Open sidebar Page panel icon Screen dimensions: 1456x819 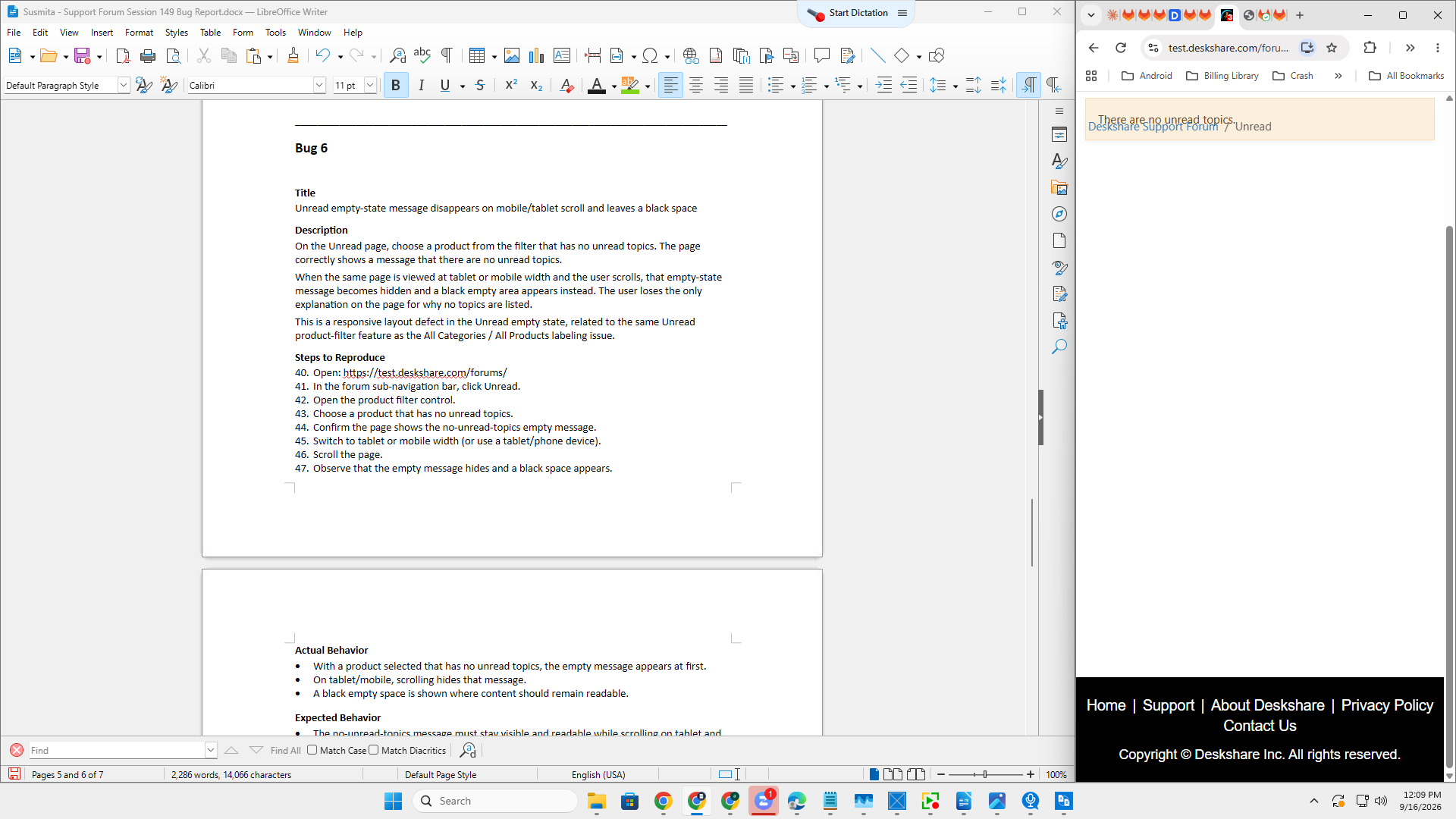pos(1059,240)
